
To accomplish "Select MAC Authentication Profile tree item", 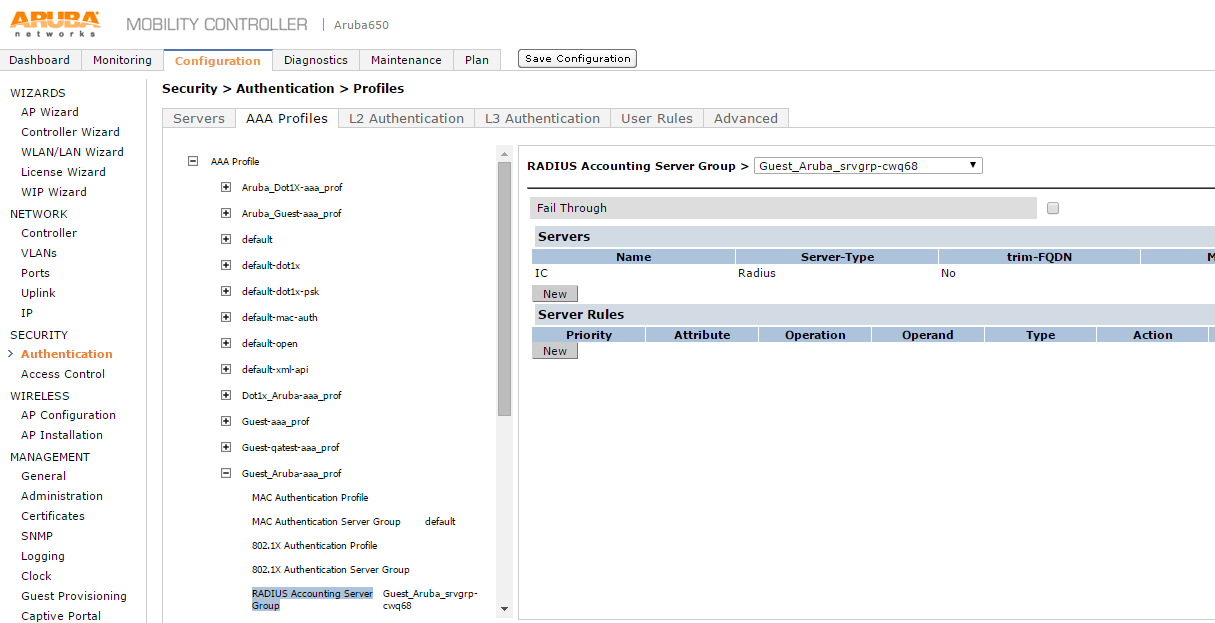I will [x=310, y=497].
